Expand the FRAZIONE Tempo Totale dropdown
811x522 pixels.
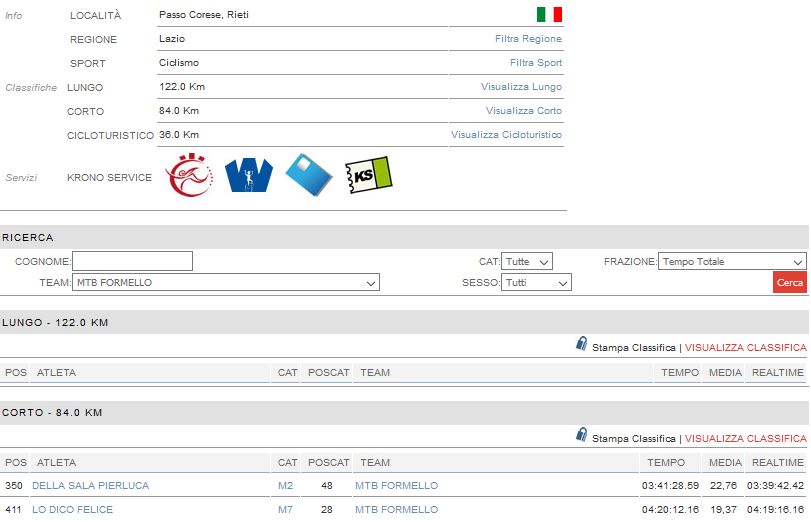click(732, 262)
